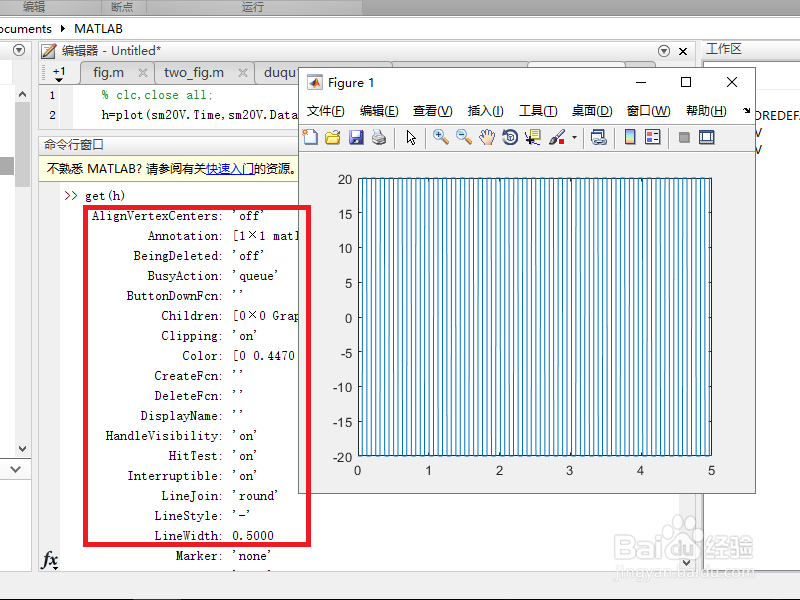Open the 快速入门 link

(x=230, y=168)
